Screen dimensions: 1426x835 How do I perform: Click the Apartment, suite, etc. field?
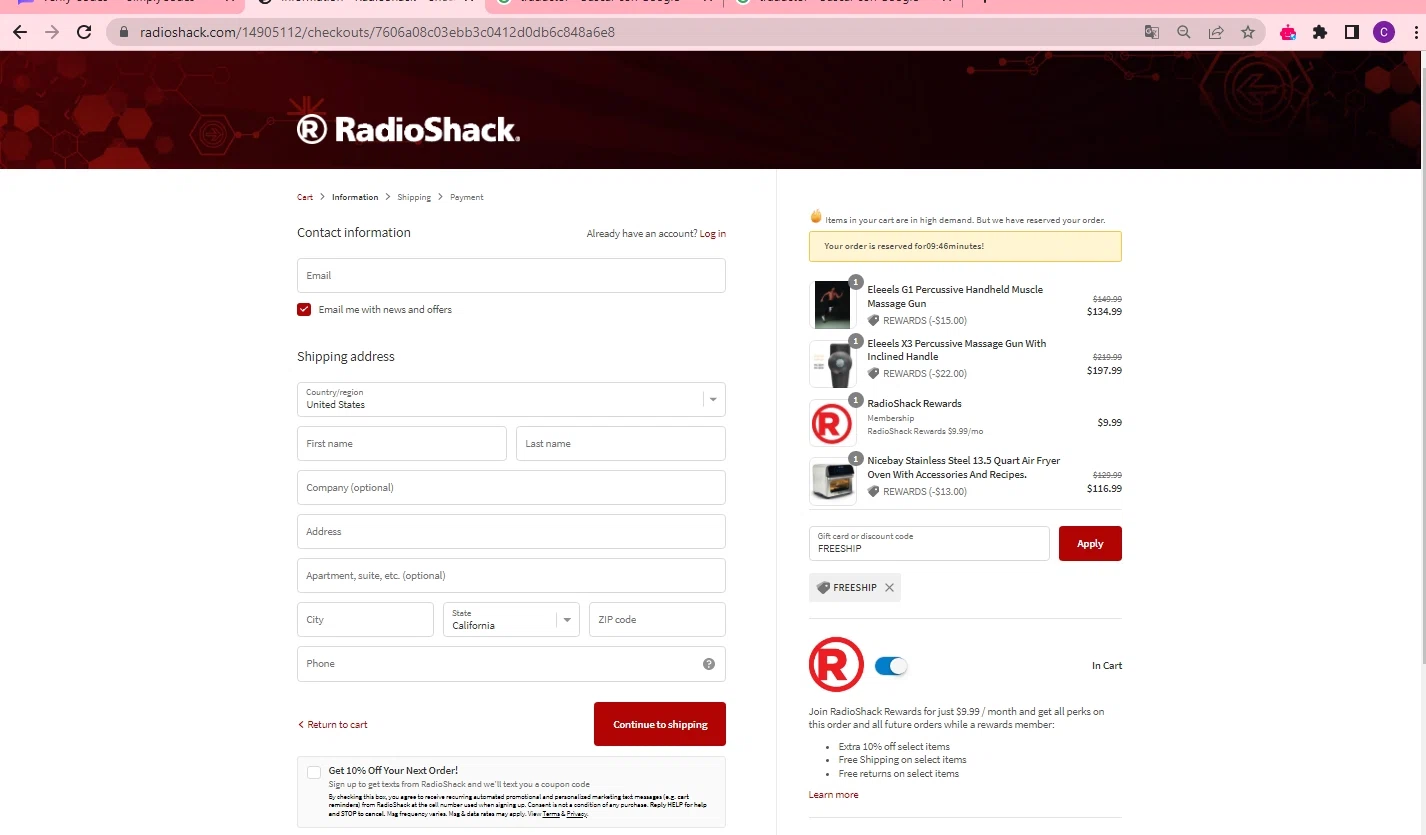point(511,576)
